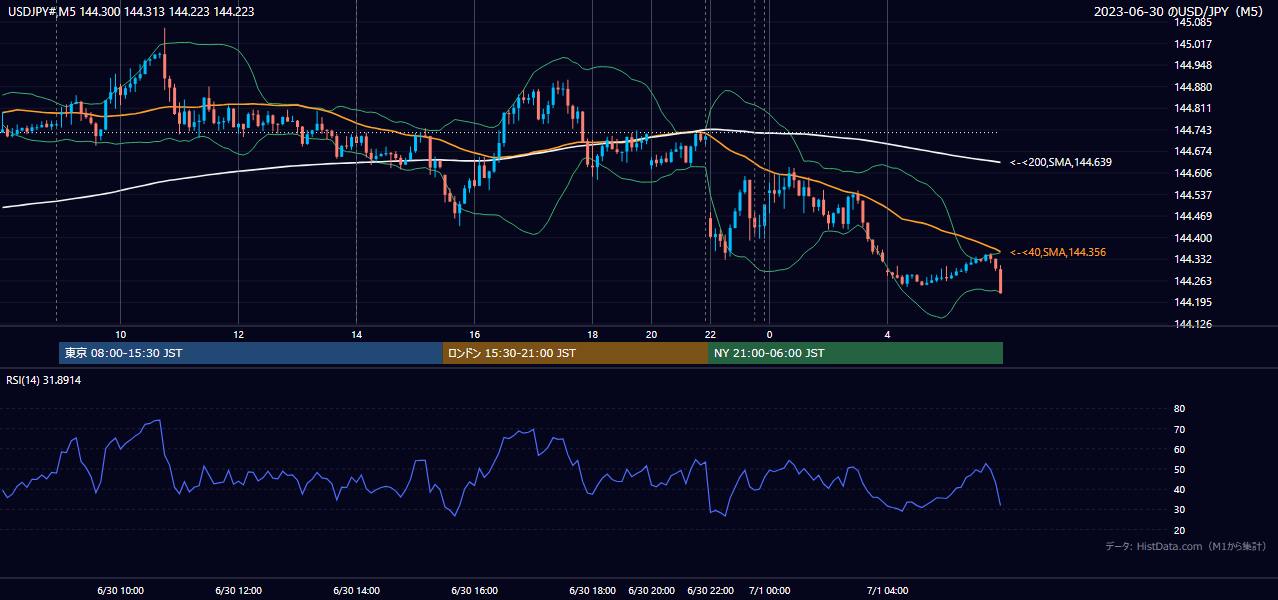Click price axis value 144.469
Image resolution: width=1278 pixels, height=600 pixels.
[x=1193, y=216]
